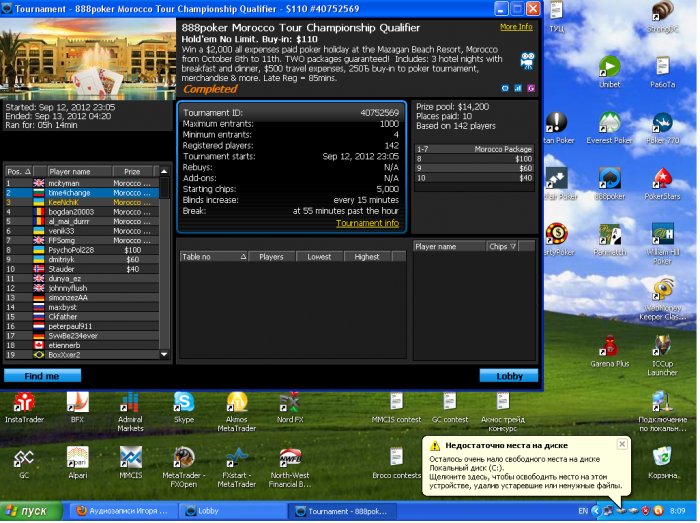Click the Player name column header in standings
Screen dimensions: 700x523
(79, 171)
